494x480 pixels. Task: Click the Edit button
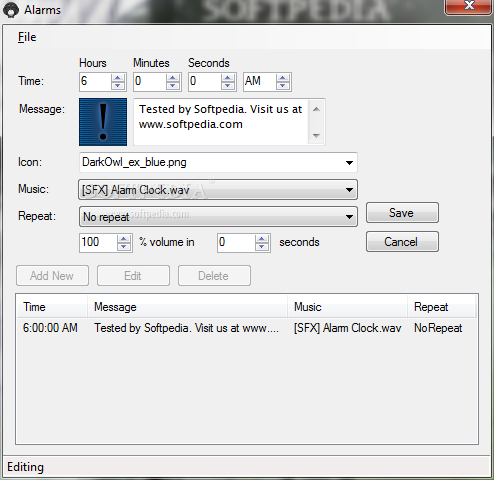(133, 276)
